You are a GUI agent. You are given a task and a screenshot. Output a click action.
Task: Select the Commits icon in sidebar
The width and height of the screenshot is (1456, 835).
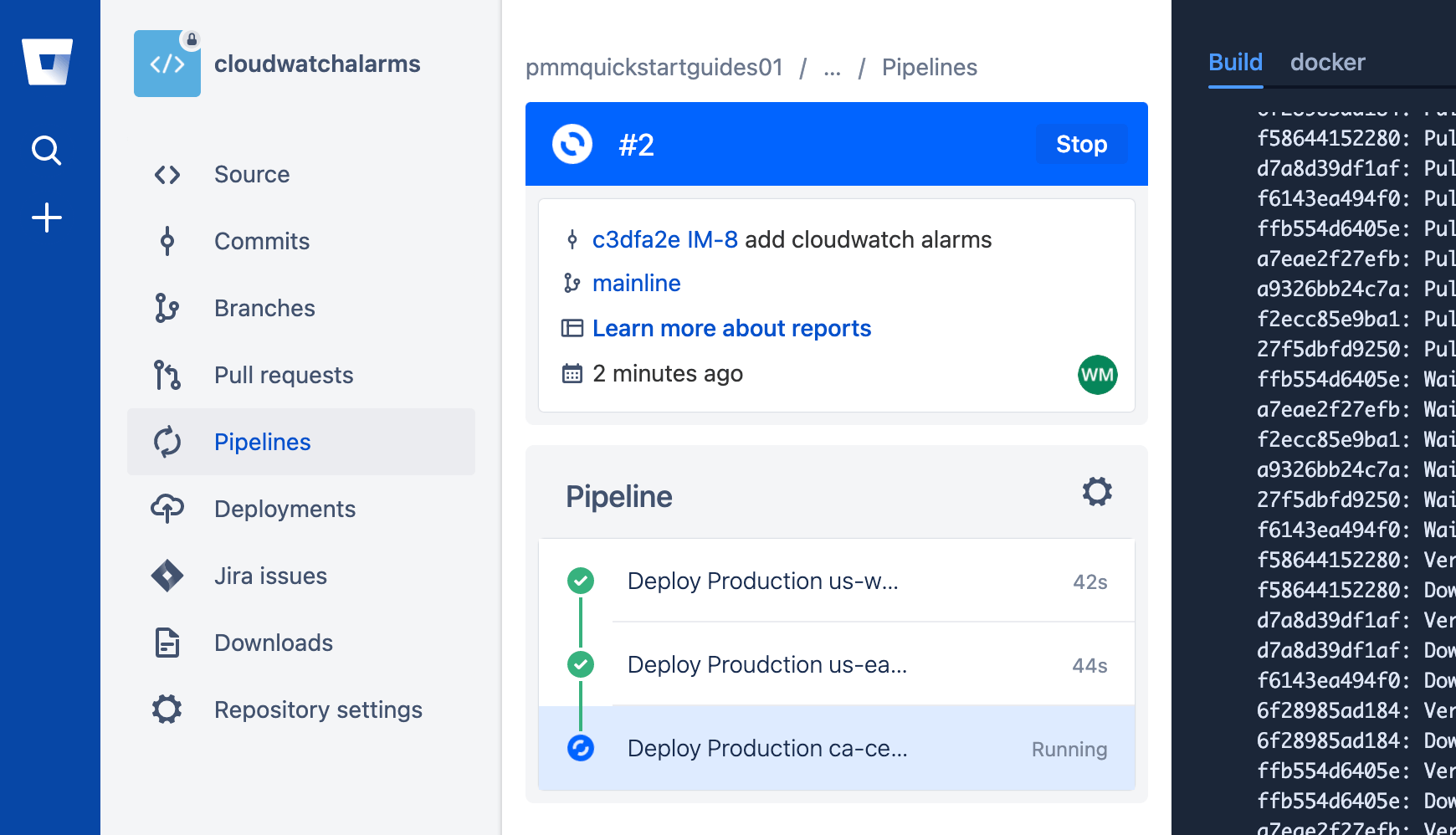pos(167,241)
